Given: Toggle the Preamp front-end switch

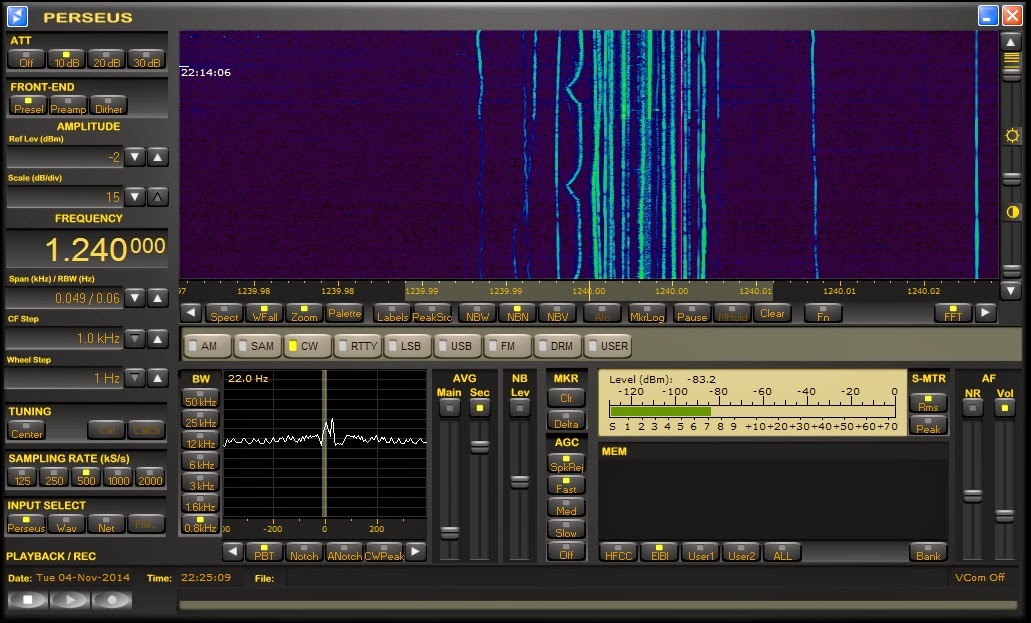Looking at the screenshot, I should tap(68, 105).
